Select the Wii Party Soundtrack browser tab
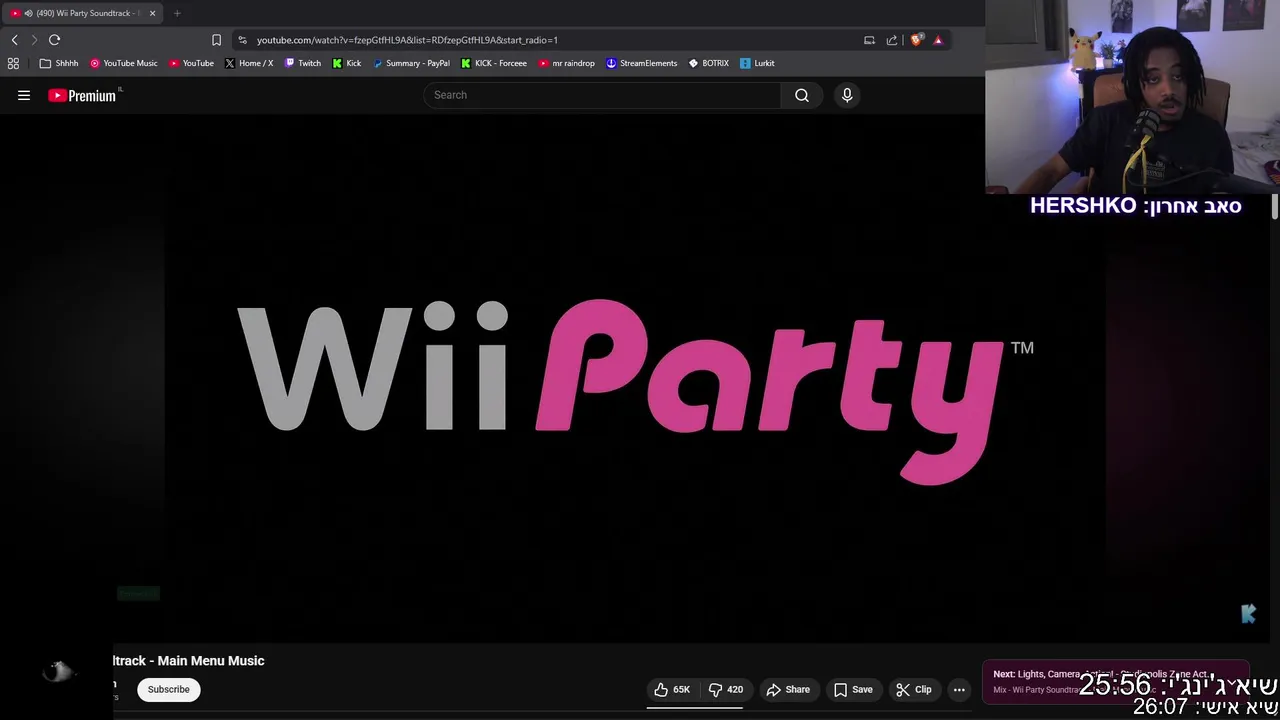The height and width of the screenshot is (720, 1280). [x=82, y=13]
